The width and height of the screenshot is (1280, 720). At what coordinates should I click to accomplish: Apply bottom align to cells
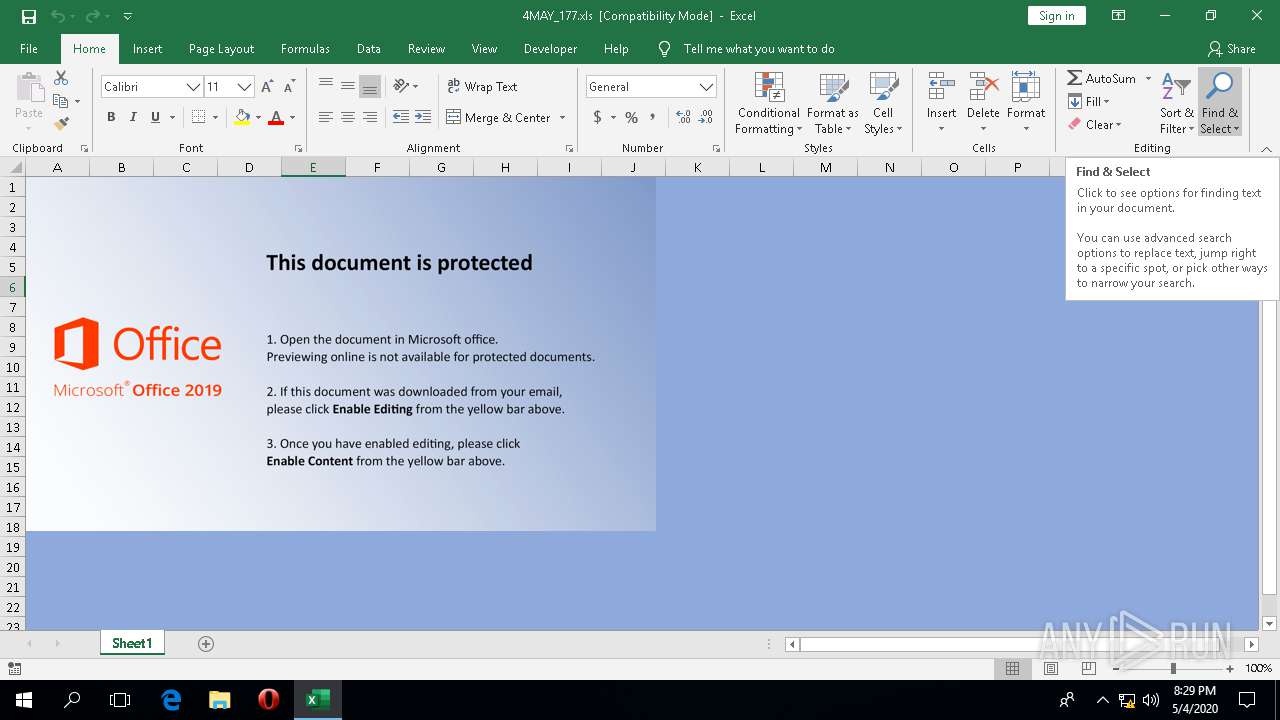(x=370, y=86)
